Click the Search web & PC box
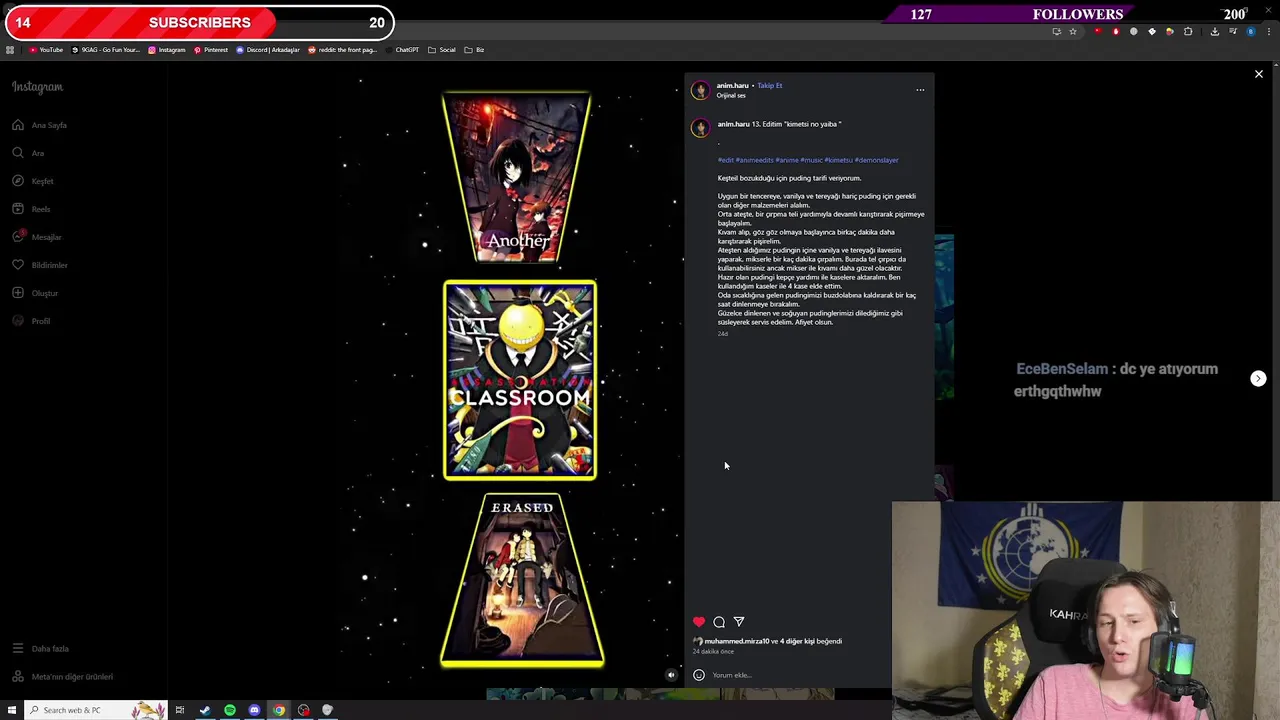Image resolution: width=1280 pixels, height=720 pixels. point(95,710)
